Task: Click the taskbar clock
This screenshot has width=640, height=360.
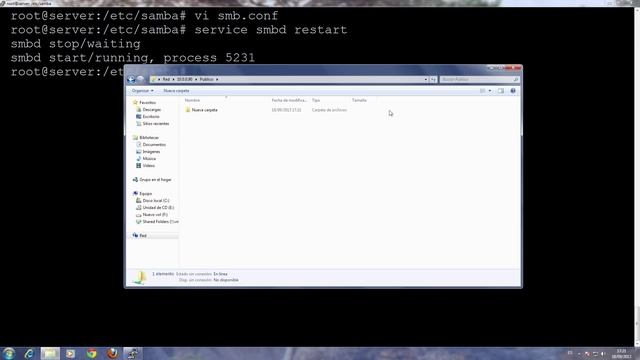Action: click(x=621, y=353)
